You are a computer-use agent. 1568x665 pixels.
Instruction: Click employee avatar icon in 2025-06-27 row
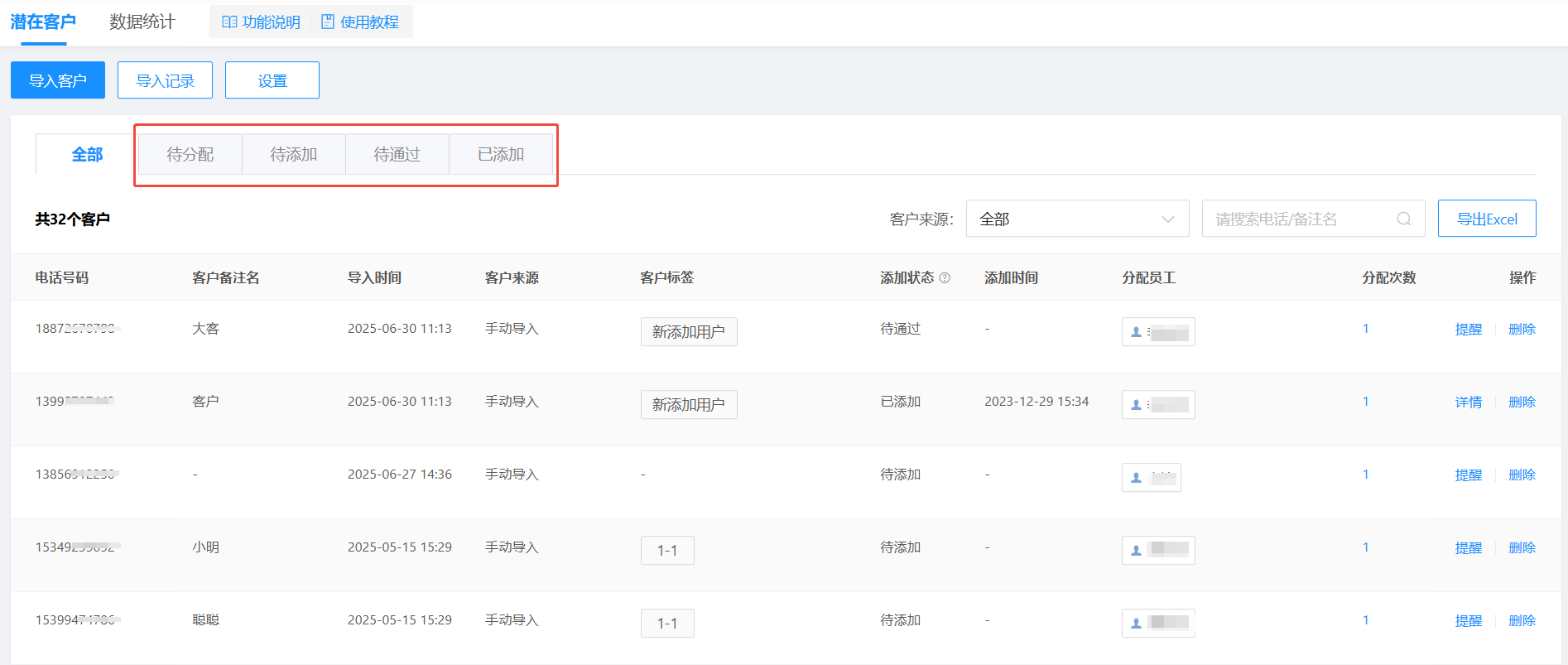[x=1136, y=478]
